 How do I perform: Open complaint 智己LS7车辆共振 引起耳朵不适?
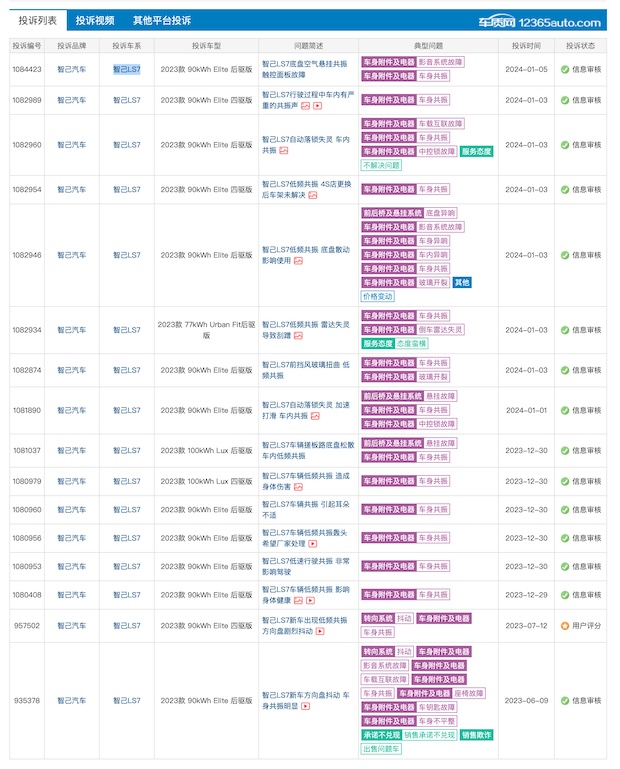point(306,510)
